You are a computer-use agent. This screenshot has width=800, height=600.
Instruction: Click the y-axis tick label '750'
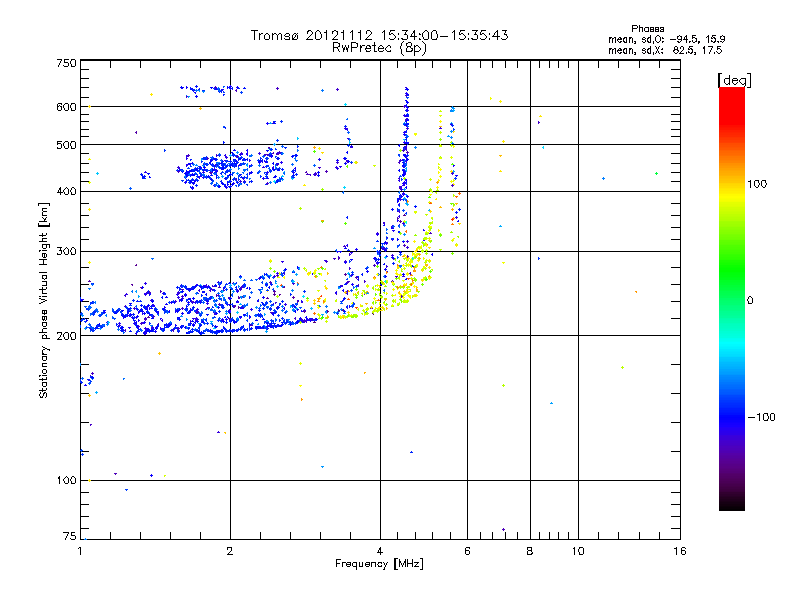pyautogui.click(x=66, y=63)
